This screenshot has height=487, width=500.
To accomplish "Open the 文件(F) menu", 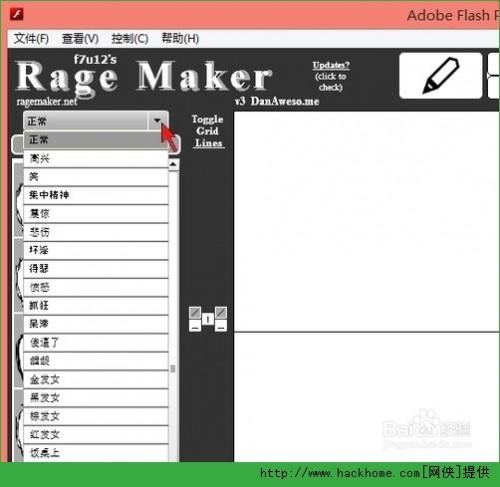I will tap(31, 39).
